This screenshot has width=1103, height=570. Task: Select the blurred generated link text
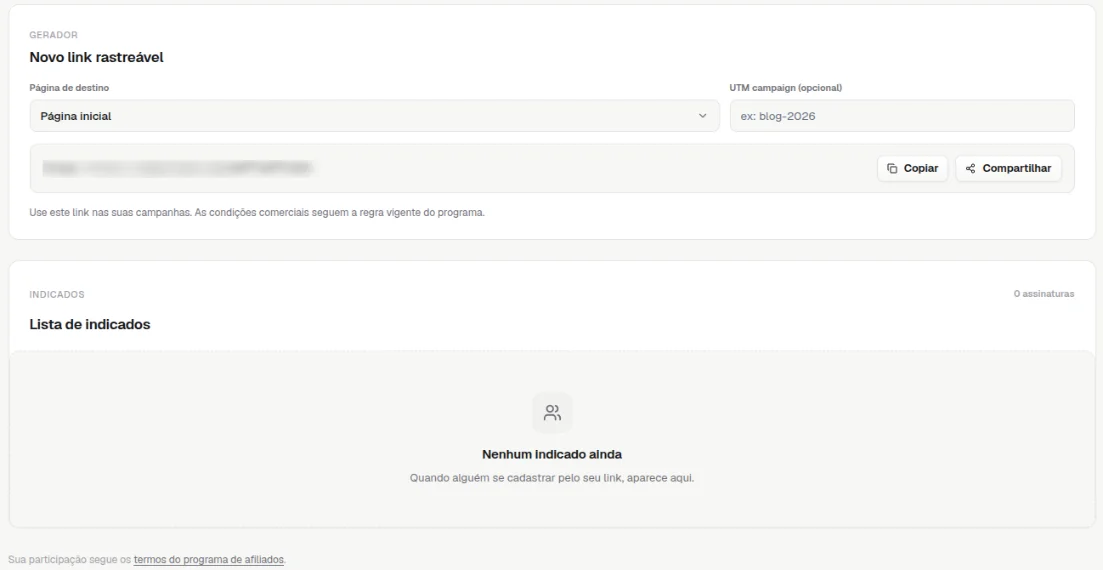177,168
